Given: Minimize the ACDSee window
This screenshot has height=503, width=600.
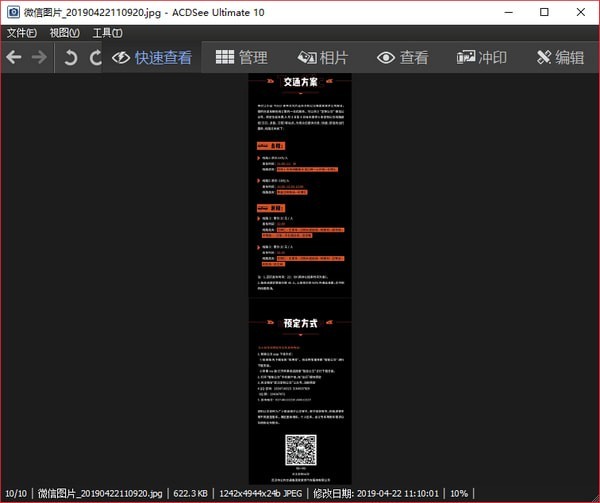Looking at the screenshot, I should [x=509, y=12].
